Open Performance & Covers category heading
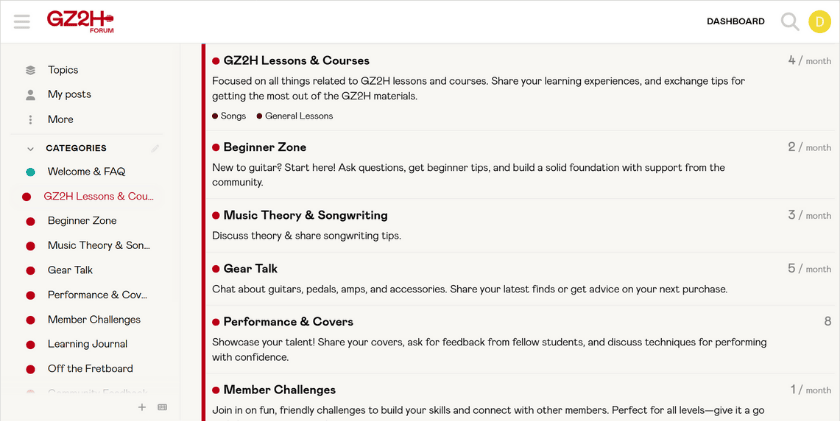The image size is (840, 421). [288, 322]
